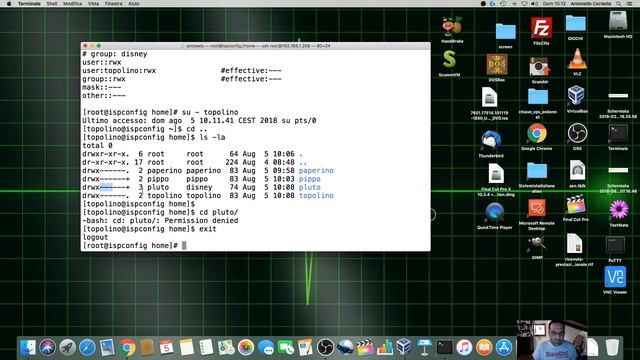Viewport: 640px width, 360px height.
Task: Click the terminal cursor after root prompt
Action: click(x=184, y=246)
